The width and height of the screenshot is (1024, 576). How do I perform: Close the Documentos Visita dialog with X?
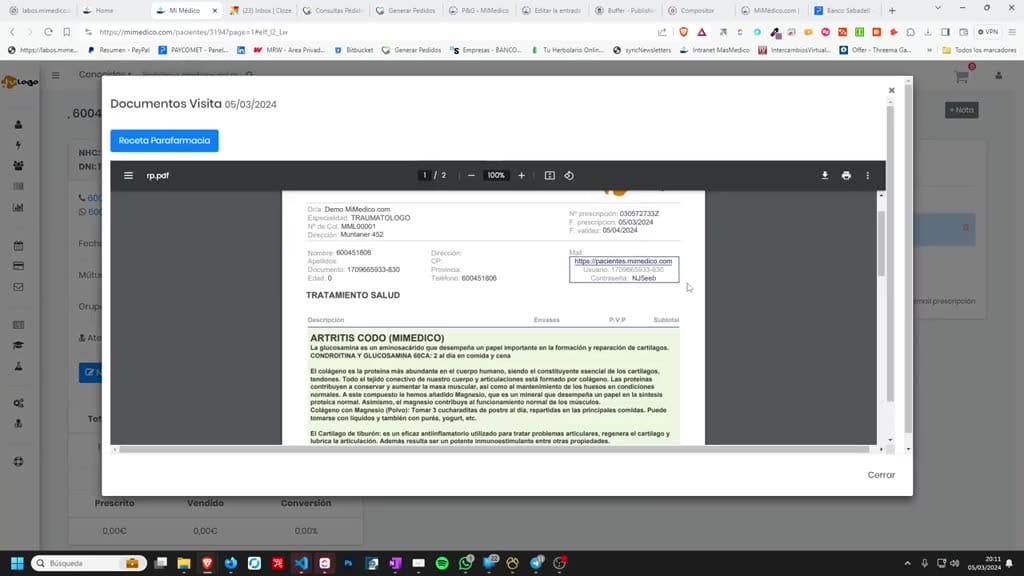[x=891, y=90]
